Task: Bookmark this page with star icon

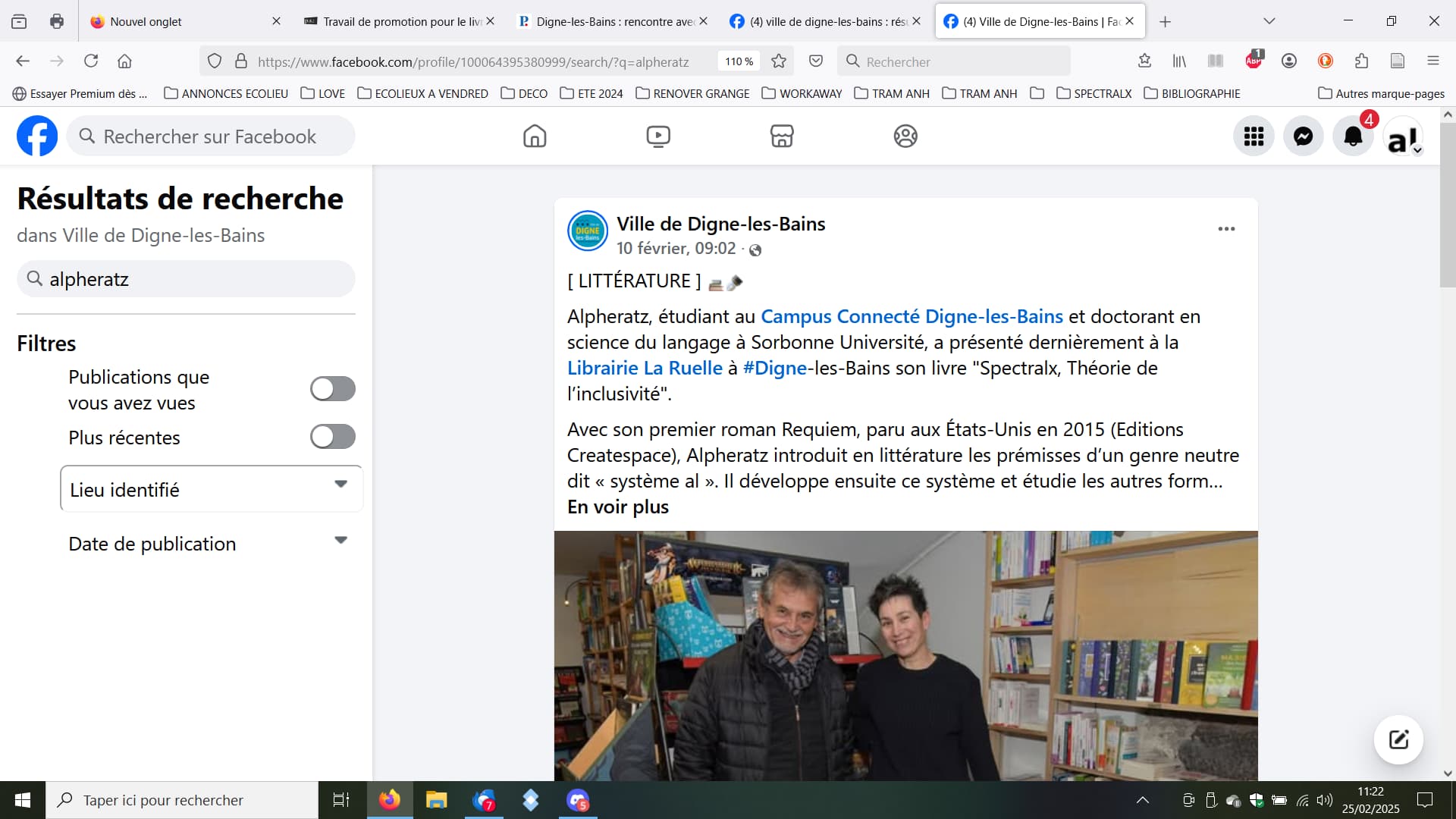Action: click(779, 61)
